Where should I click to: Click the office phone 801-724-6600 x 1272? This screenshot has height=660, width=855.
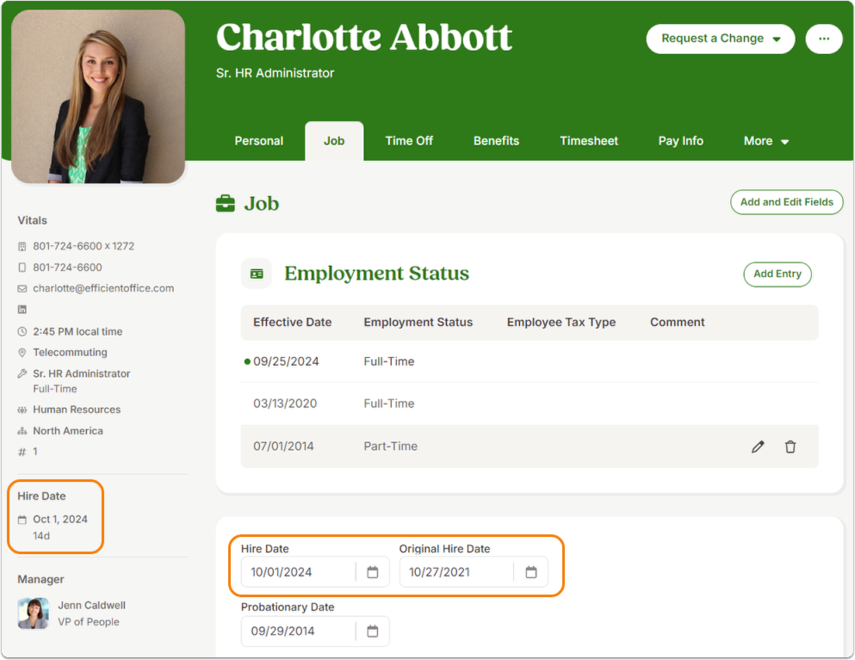coord(83,247)
